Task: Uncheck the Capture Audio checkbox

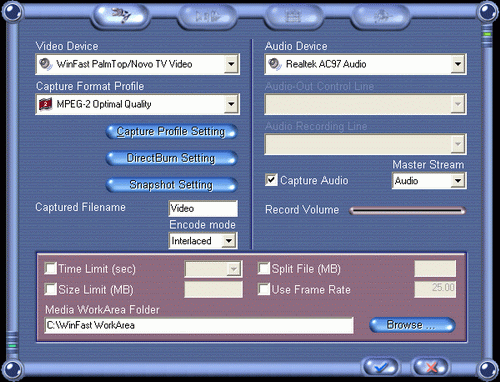Action: tap(271, 180)
